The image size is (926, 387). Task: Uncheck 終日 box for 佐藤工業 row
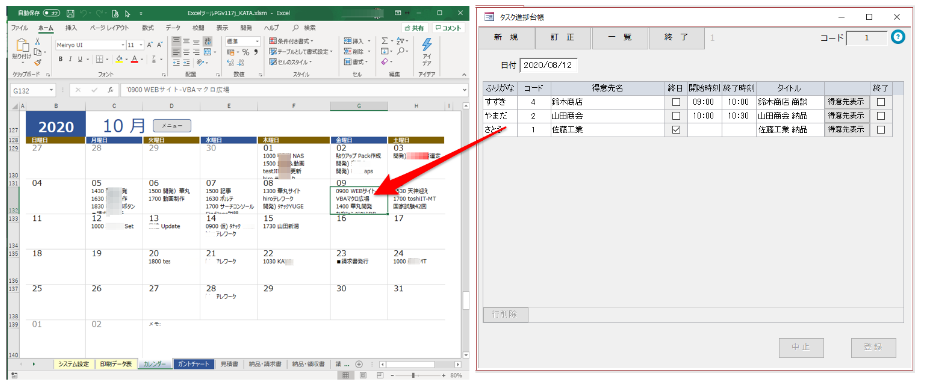(x=676, y=130)
